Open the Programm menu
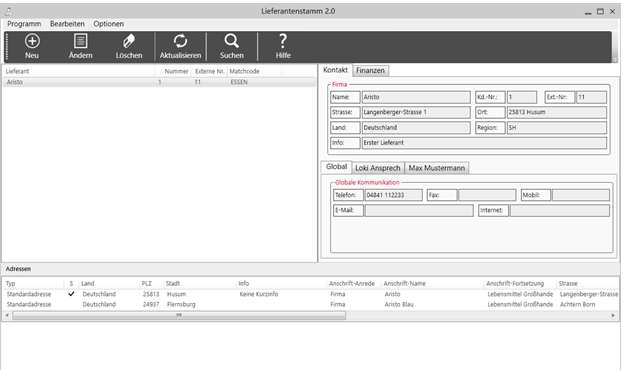Image resolution: width=621 pixels, height=370 pixels. pos(24,24)
